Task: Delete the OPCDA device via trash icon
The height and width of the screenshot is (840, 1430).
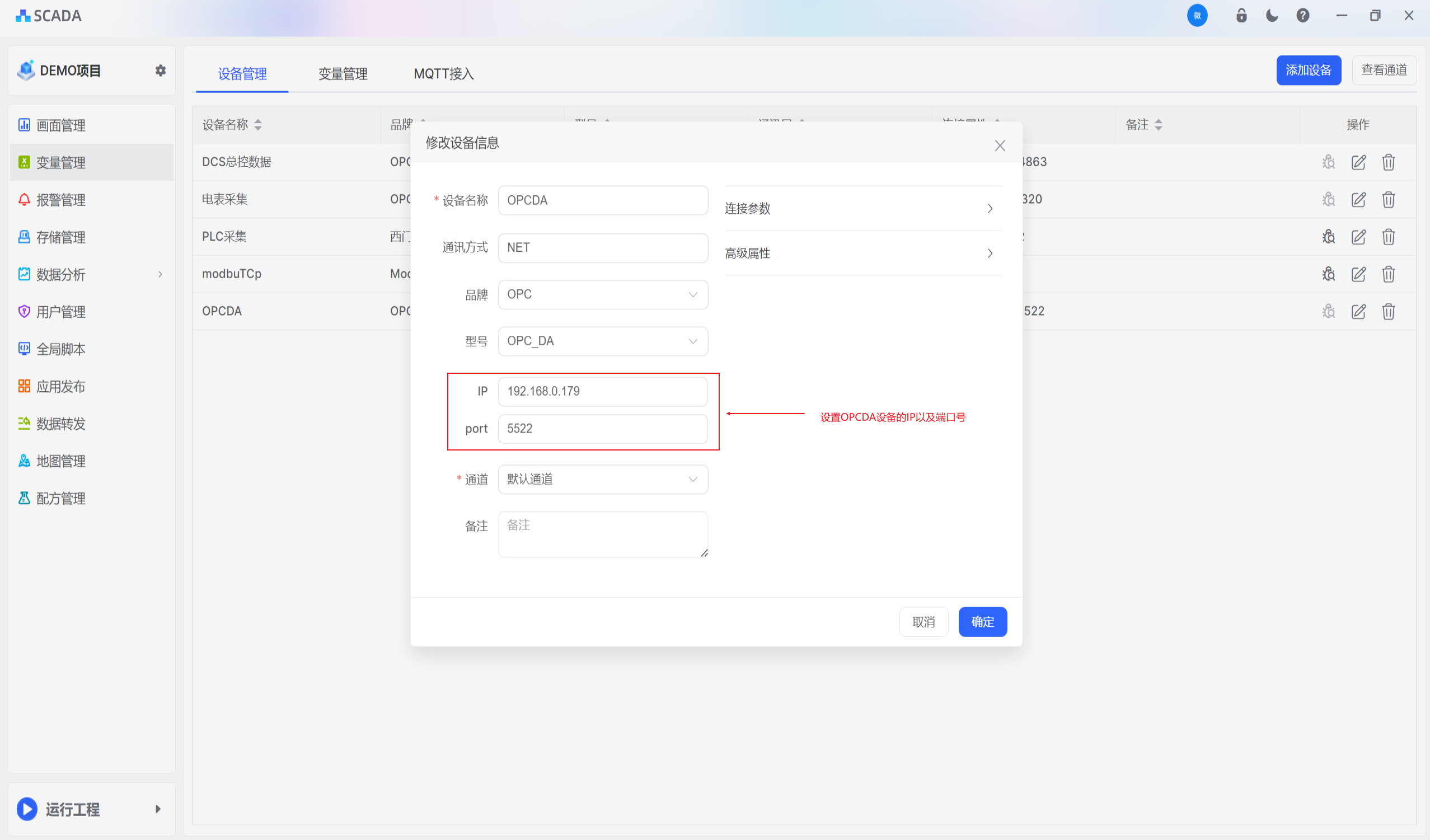Action: pos(1388,312)
